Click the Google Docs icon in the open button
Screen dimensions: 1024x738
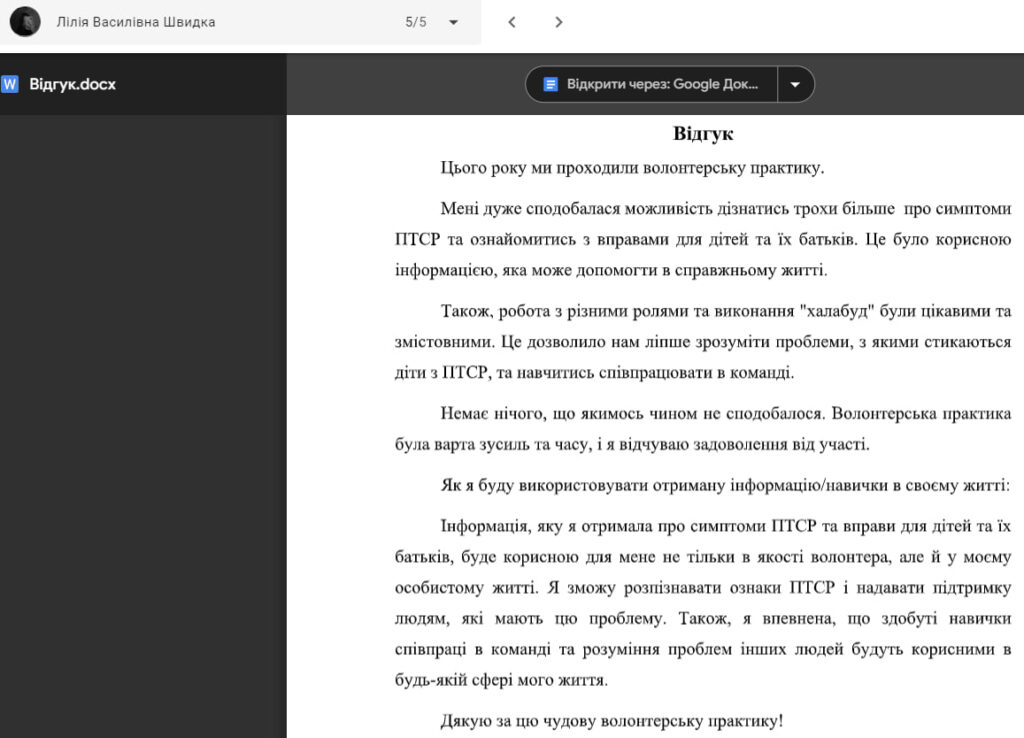pyautogui.click(x=550, y=84)
